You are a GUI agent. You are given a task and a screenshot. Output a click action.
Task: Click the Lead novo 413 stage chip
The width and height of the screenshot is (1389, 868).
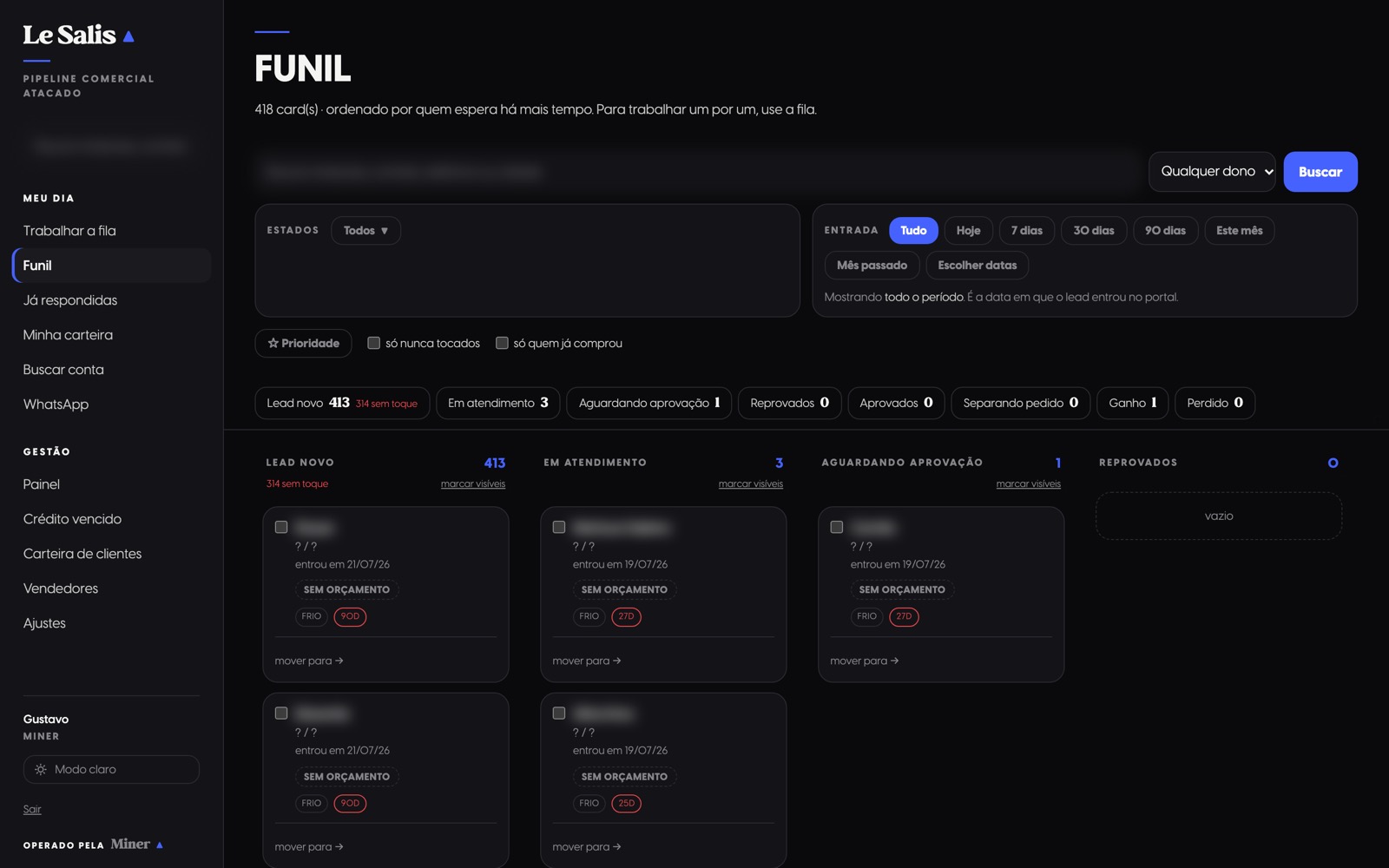(x=342, y=403)
